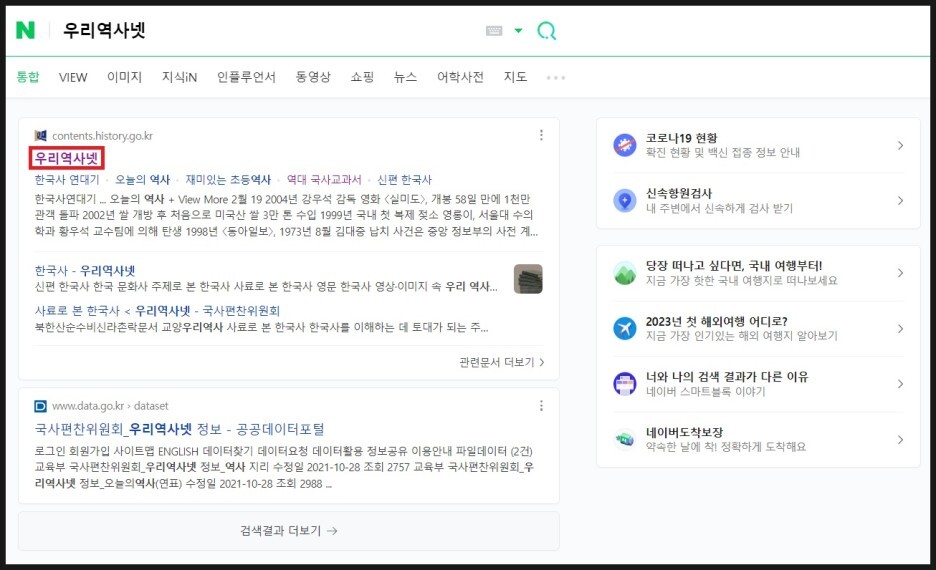Open the 인플루언서 tab
Screen dimensions: 936x570
[246, 77]
